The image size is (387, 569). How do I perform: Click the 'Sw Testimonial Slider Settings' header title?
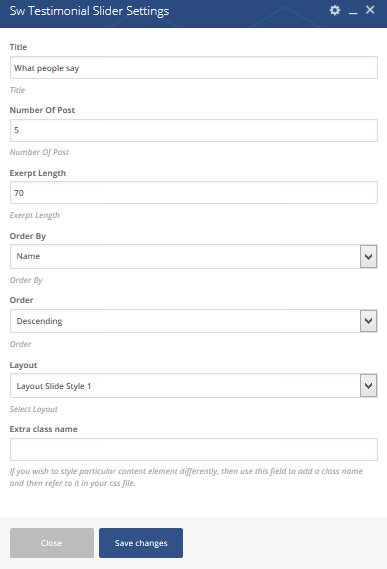point(89,11)
